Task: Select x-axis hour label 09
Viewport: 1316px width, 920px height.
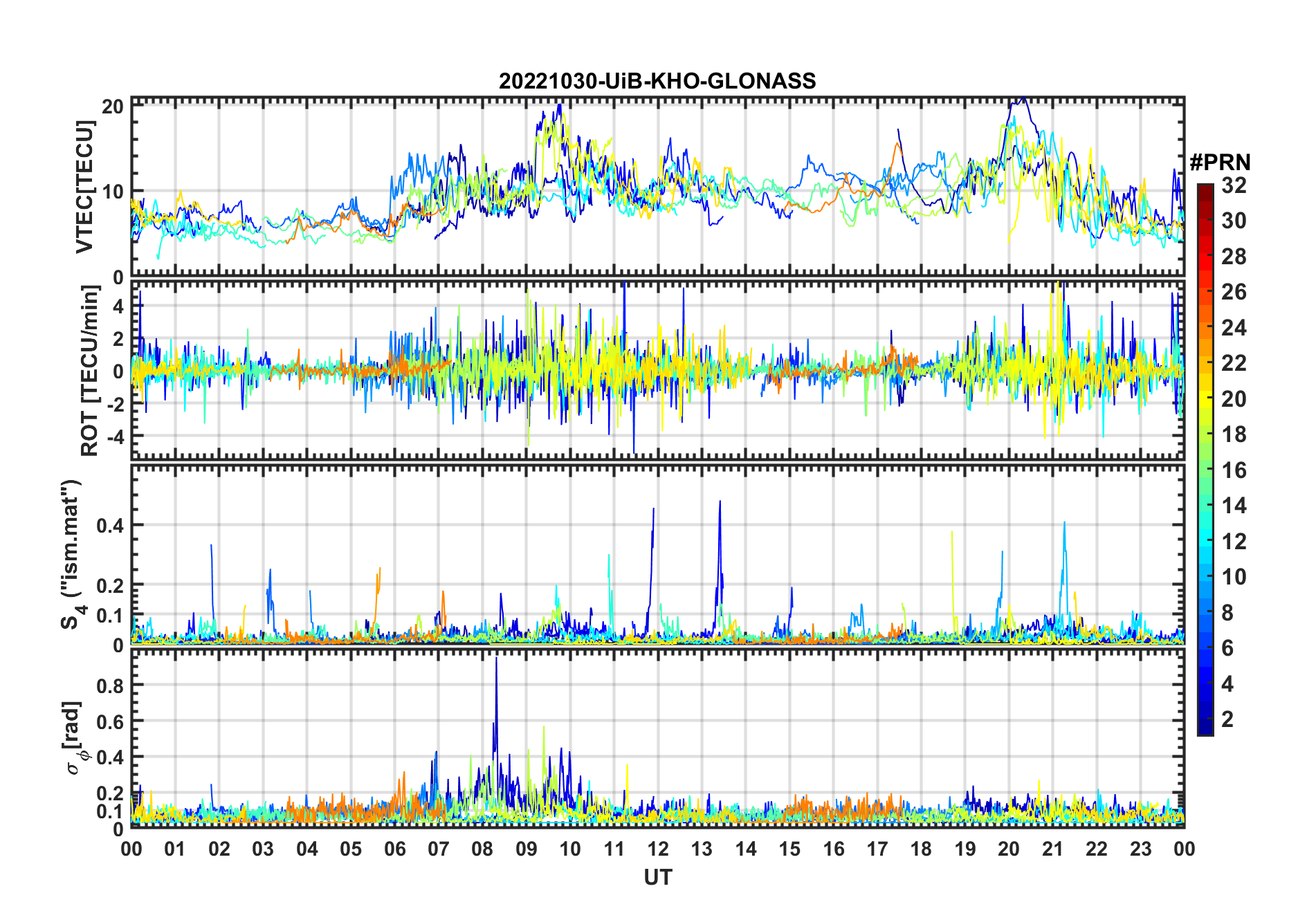Action: (527, 849)
